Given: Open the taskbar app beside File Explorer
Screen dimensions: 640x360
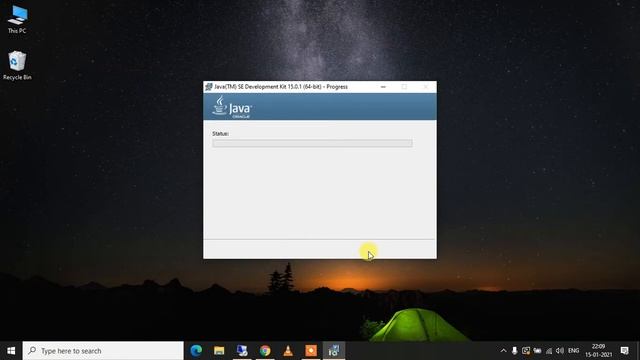Looking at the screenshot, I should pos(242,351).
